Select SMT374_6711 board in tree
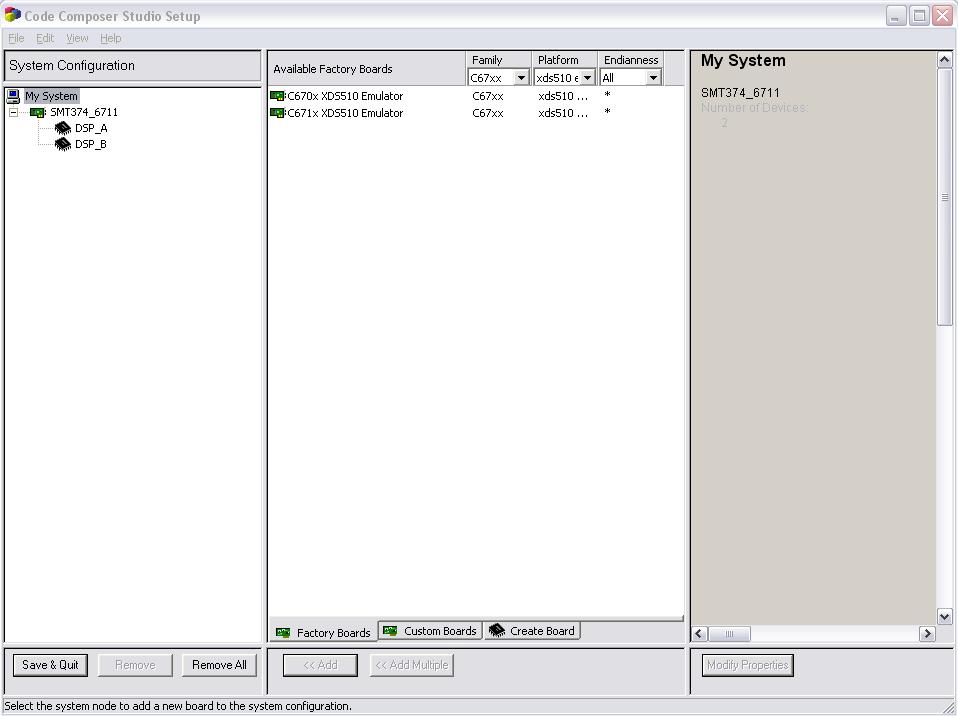Image resolution: width=958 pixels, height=716 pixels. tap(84, 112)
